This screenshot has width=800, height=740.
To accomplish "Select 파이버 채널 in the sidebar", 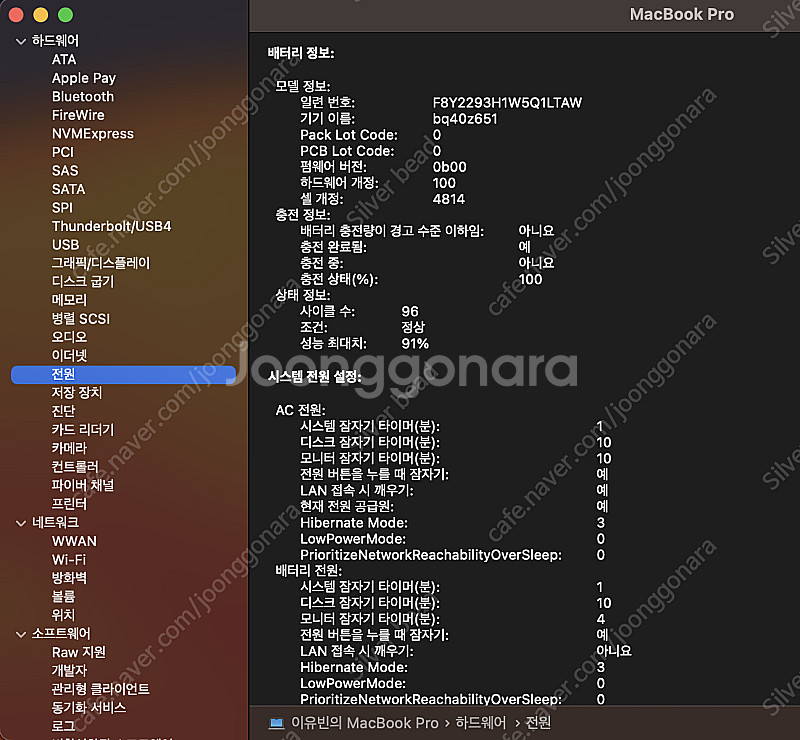I will [83, 485].
